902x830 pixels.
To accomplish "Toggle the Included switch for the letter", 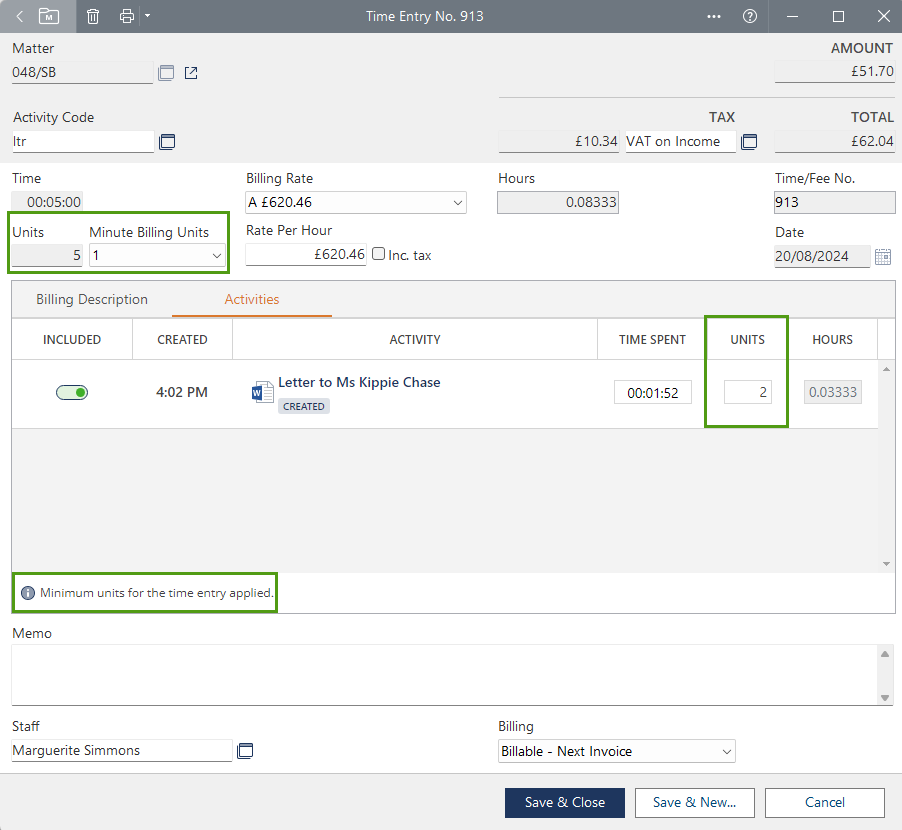I will (72, 393).
